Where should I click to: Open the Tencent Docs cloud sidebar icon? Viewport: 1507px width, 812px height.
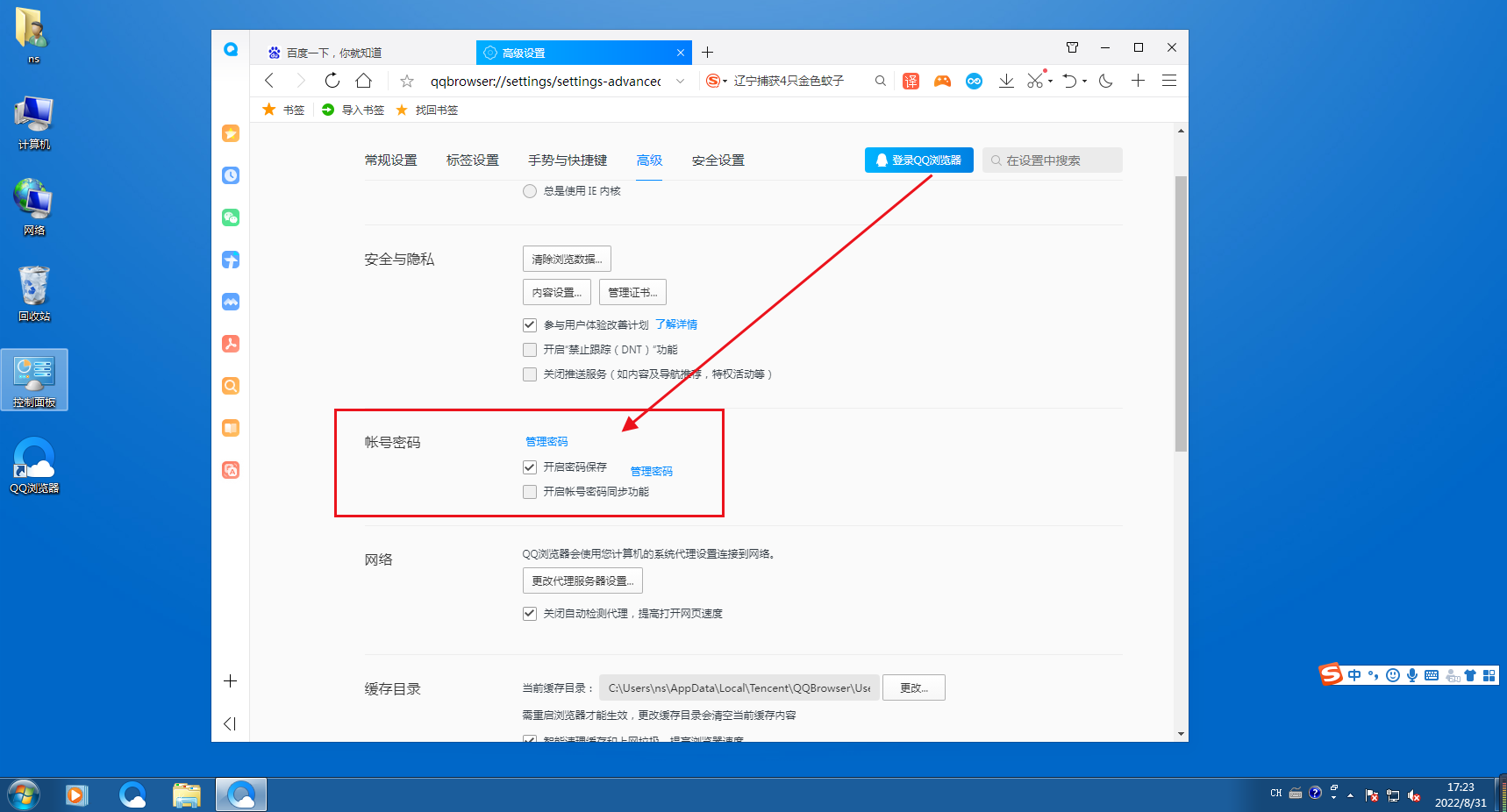coord(231,302)
